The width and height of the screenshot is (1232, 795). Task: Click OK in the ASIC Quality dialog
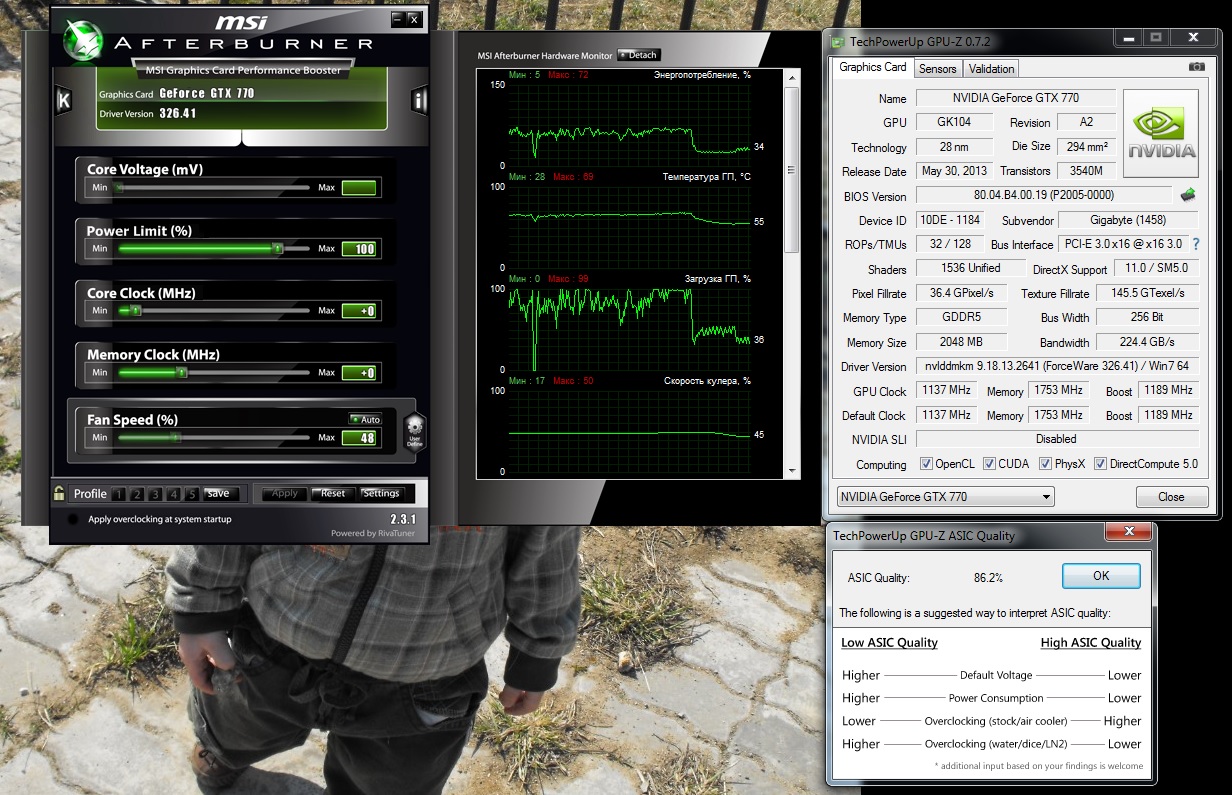1101,576
